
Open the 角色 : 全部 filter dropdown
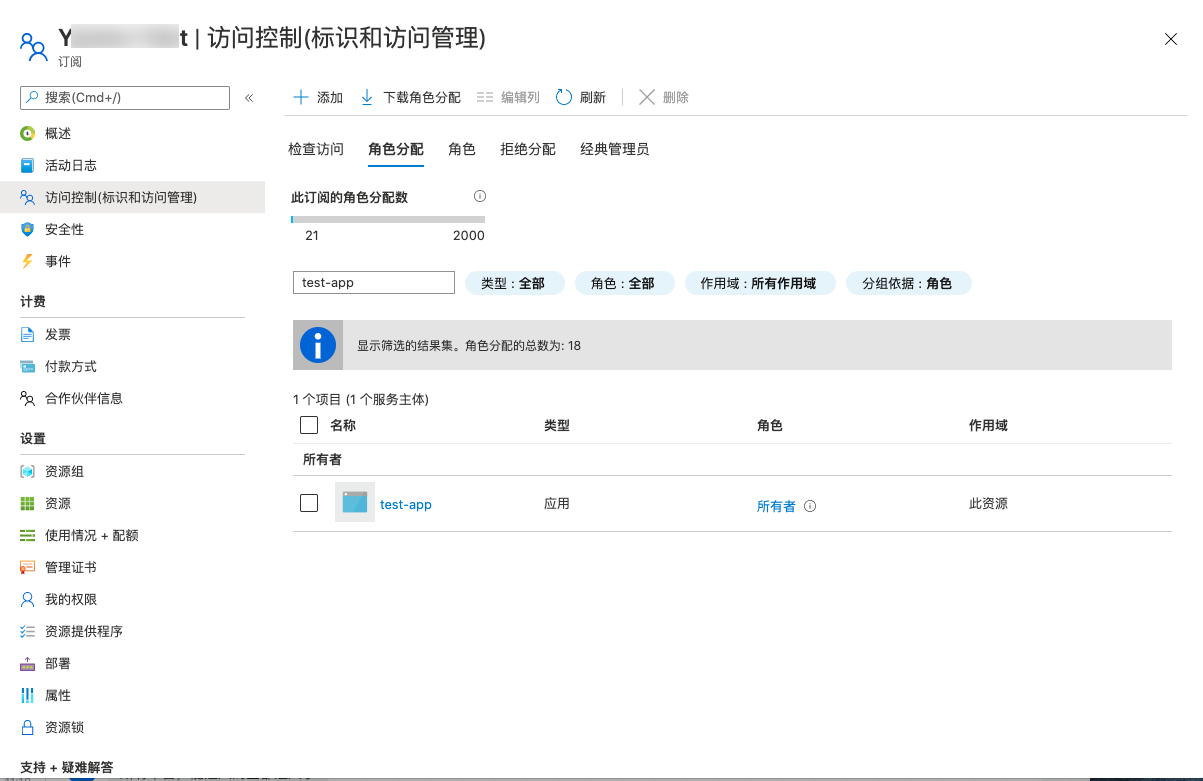pyautogui.click(x=623, y=283)
